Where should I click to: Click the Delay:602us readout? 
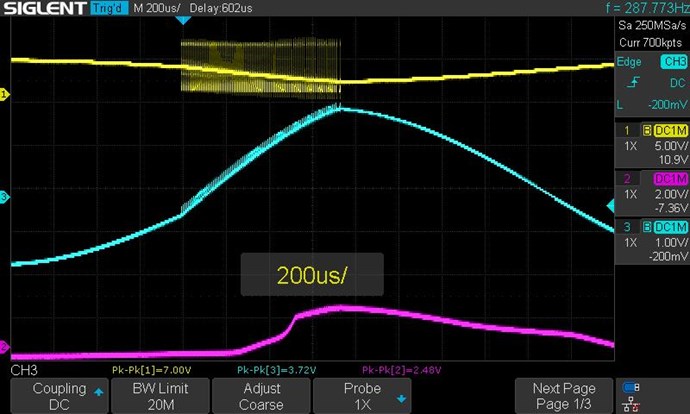(221, 8)
